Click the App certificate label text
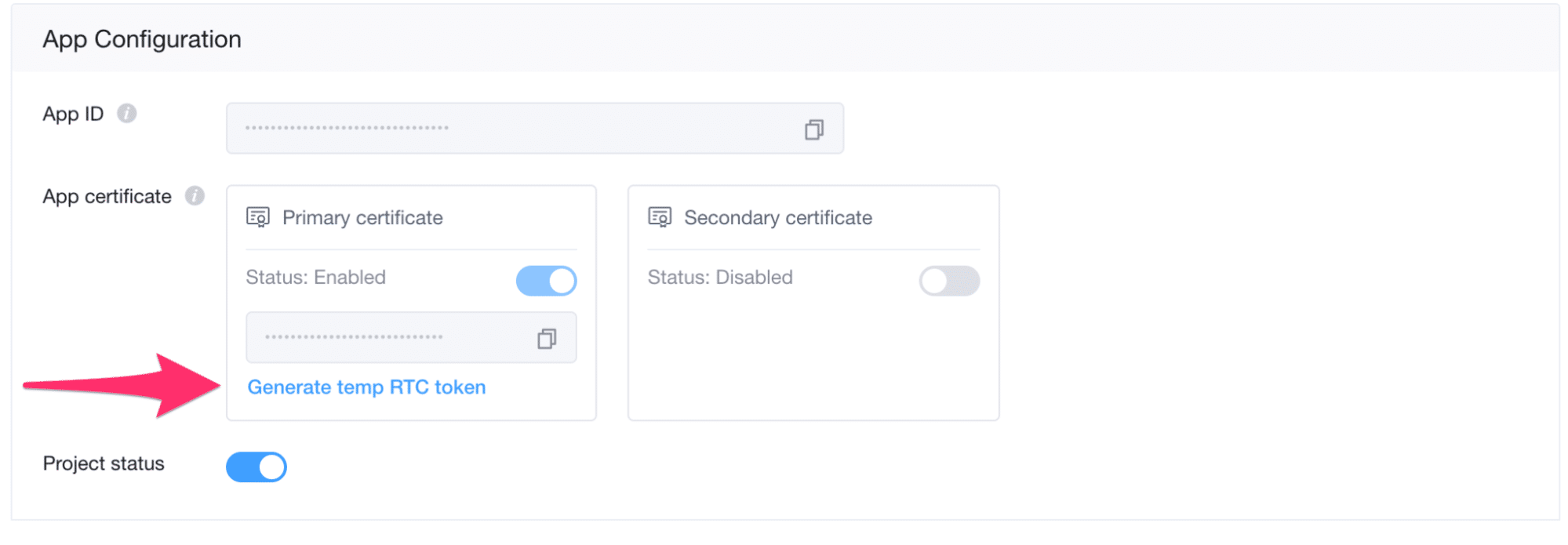This screenshot has height=545, width=1568. [107, 197]
